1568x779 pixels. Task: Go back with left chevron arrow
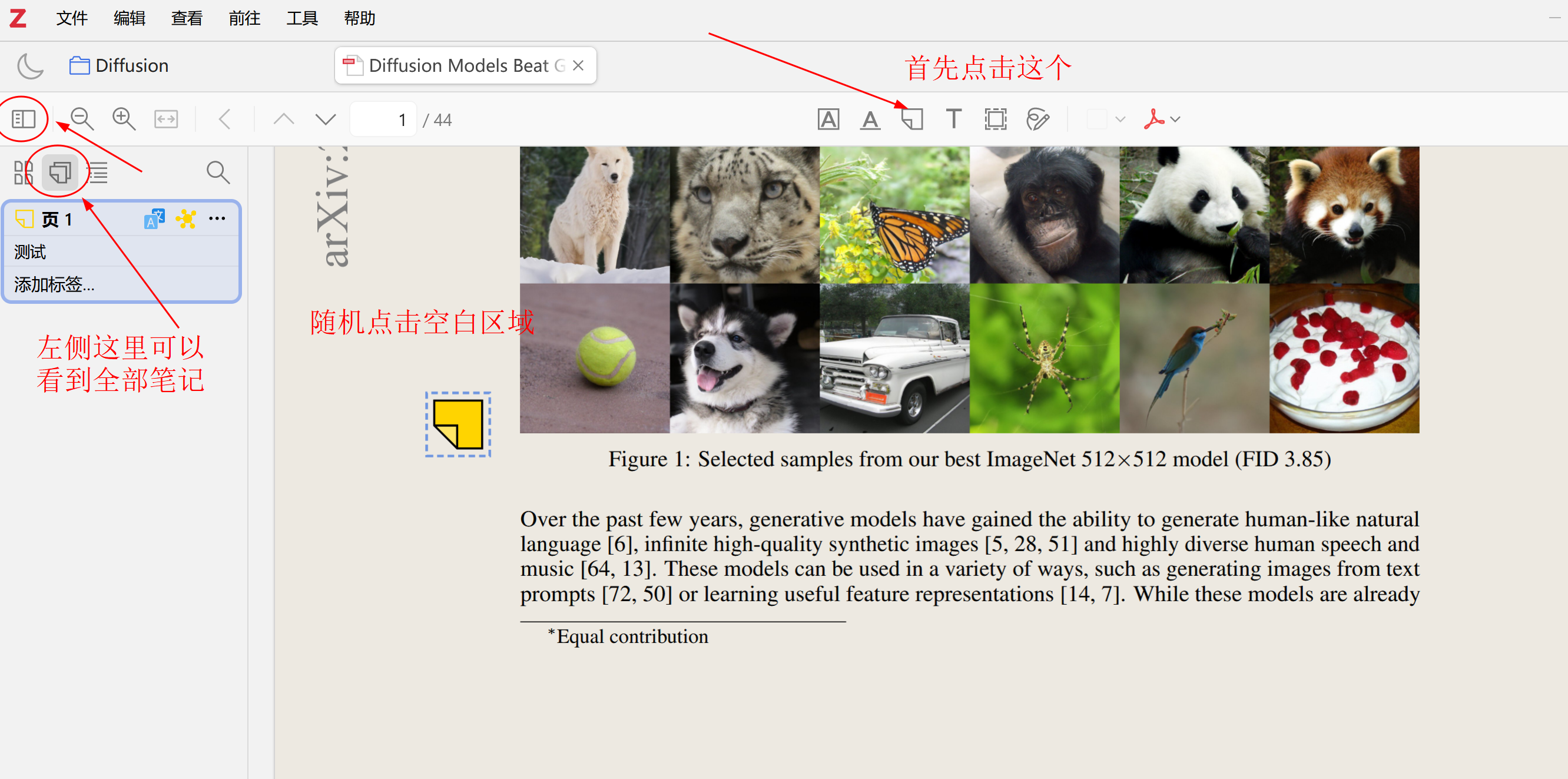(x=224, y=120)
